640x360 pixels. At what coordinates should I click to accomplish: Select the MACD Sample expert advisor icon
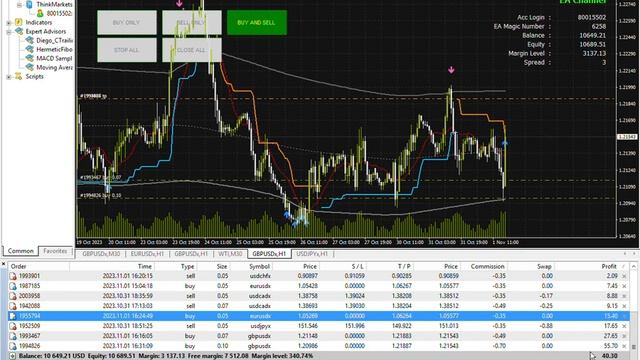[29, 58]
